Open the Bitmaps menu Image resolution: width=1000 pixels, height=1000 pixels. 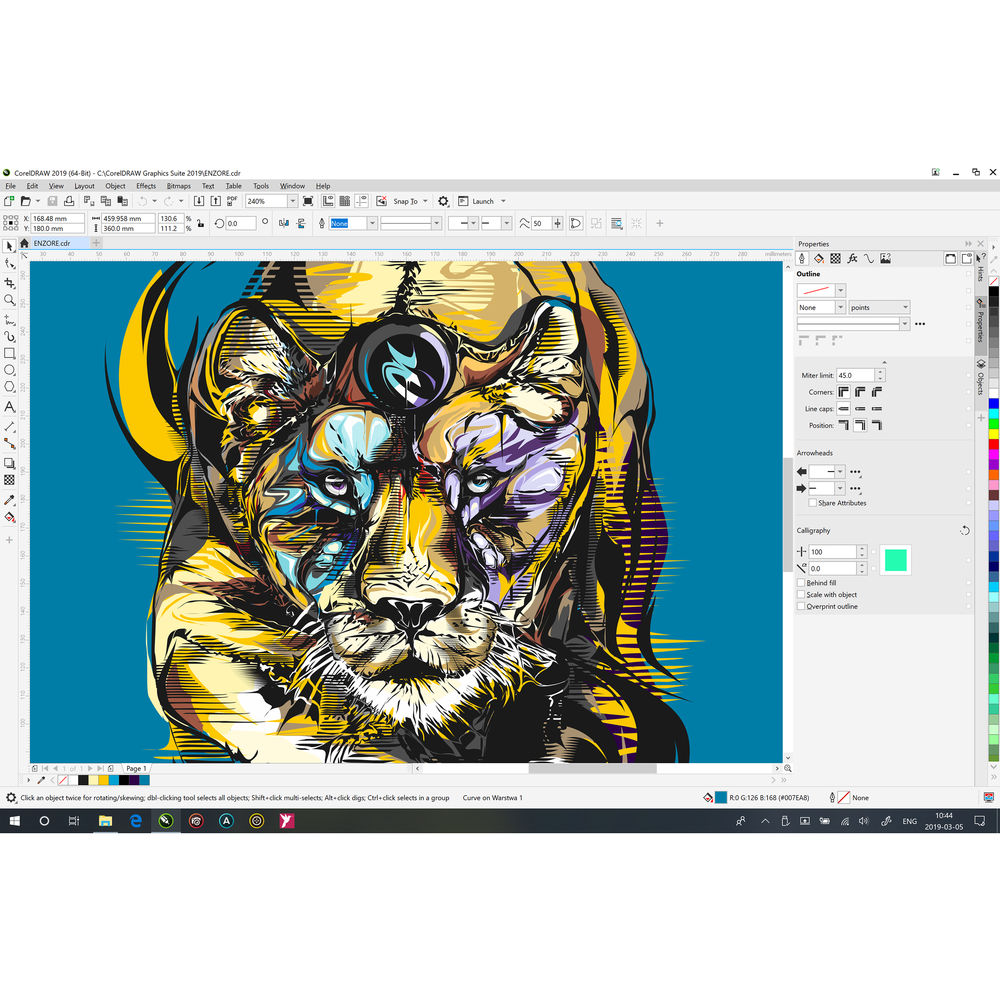(178, 186)
